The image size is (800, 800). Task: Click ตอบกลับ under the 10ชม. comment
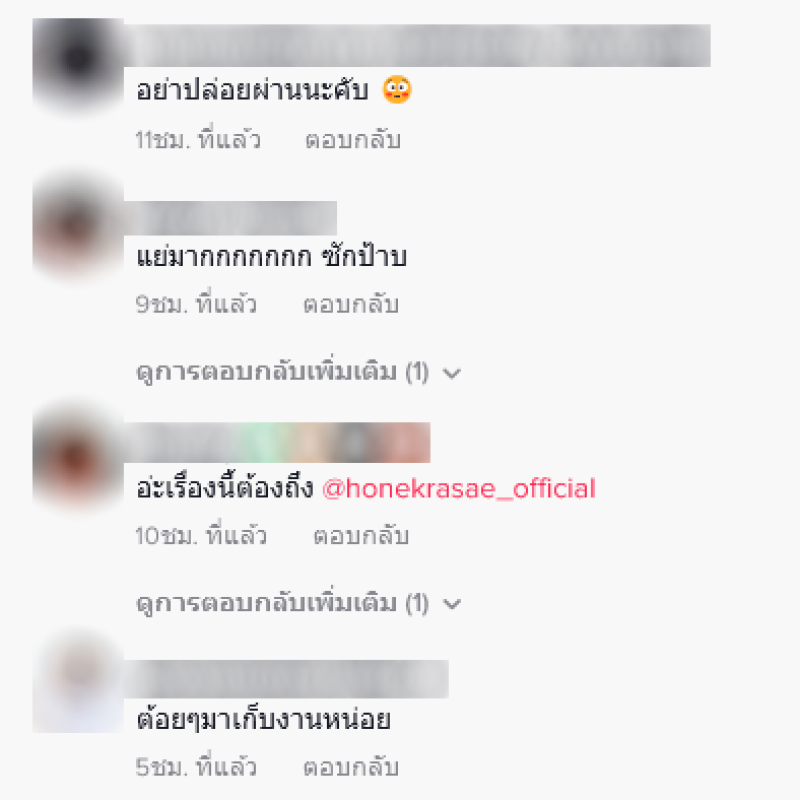point(361,536)
